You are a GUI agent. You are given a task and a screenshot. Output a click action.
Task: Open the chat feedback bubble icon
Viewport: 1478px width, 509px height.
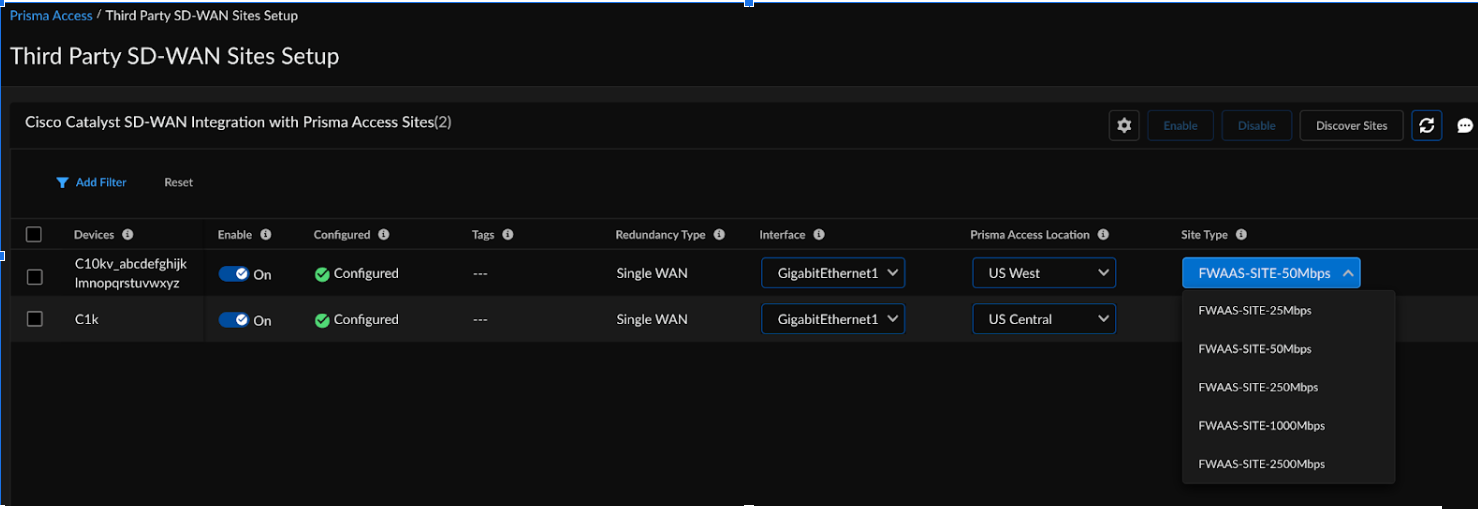[1465, 126]
